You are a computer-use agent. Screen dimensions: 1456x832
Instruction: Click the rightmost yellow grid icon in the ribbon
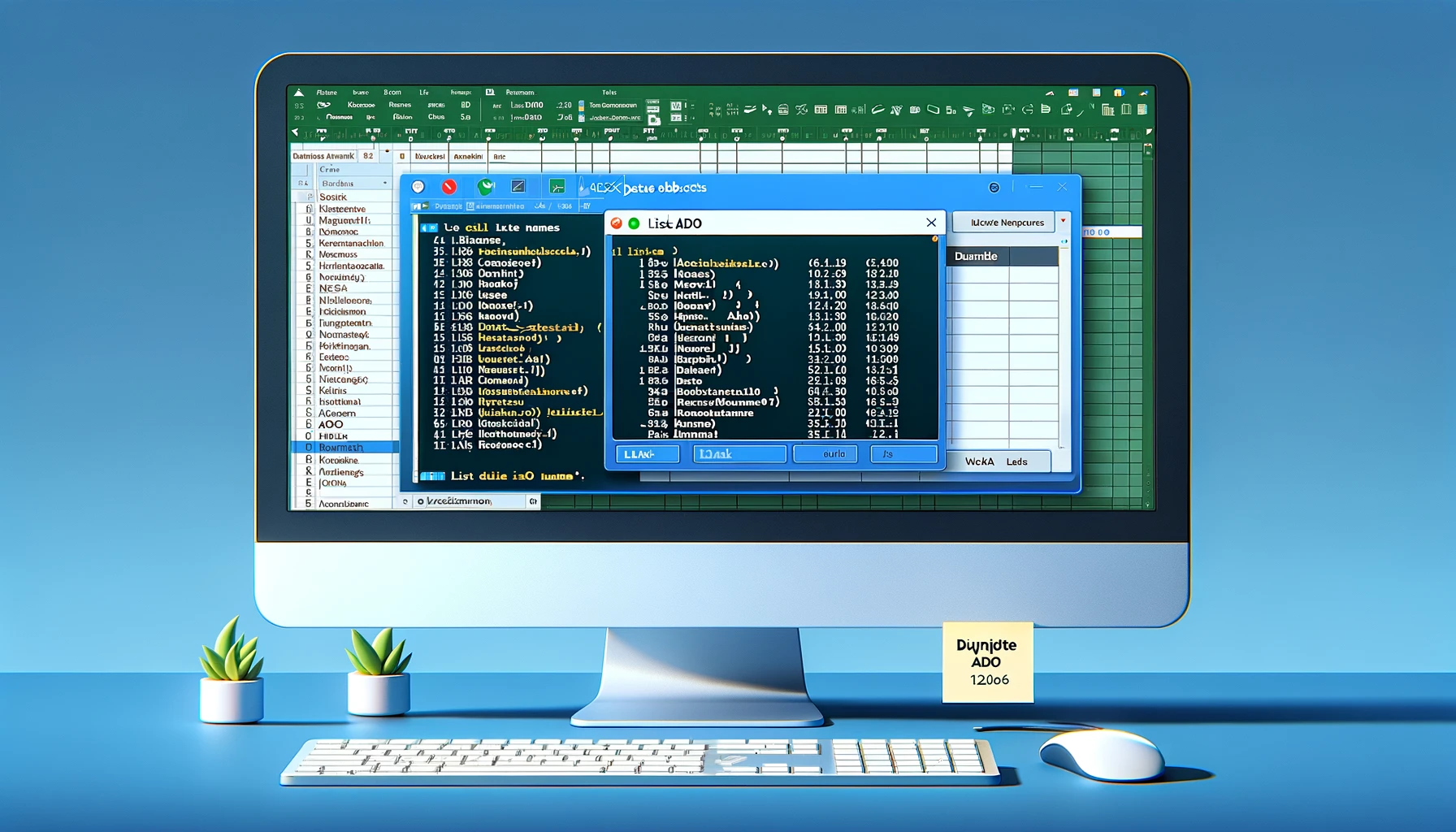(x=1142, y=110)
